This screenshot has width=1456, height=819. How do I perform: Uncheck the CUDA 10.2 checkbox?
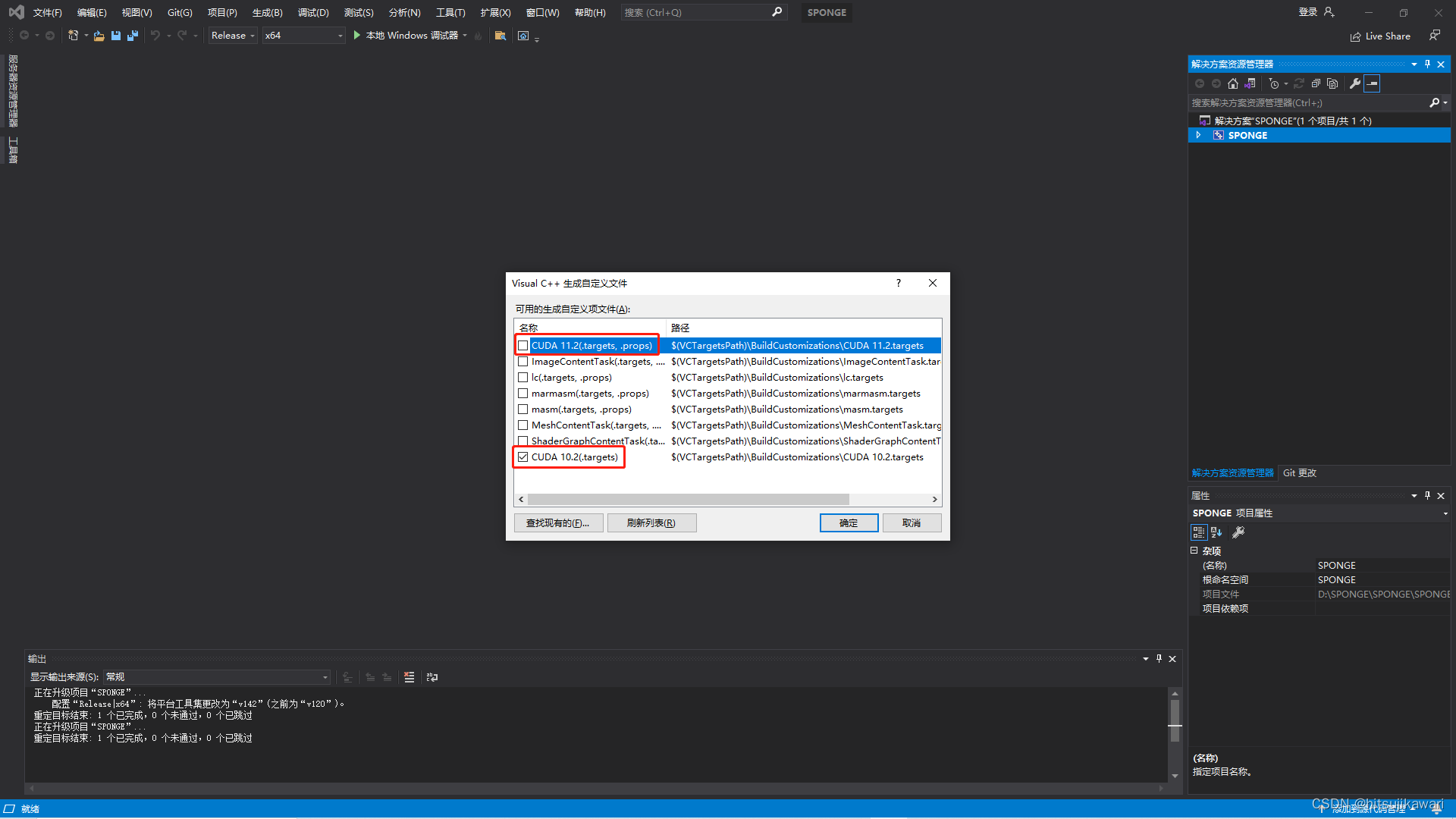[x=523, y=457]
